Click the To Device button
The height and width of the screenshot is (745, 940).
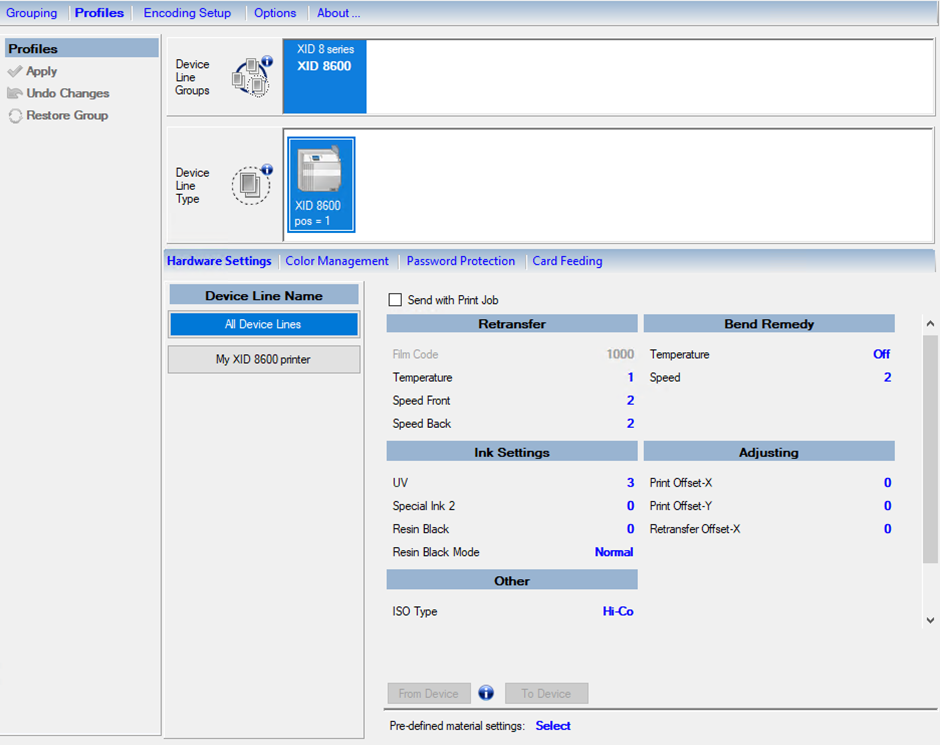[546, 693]
